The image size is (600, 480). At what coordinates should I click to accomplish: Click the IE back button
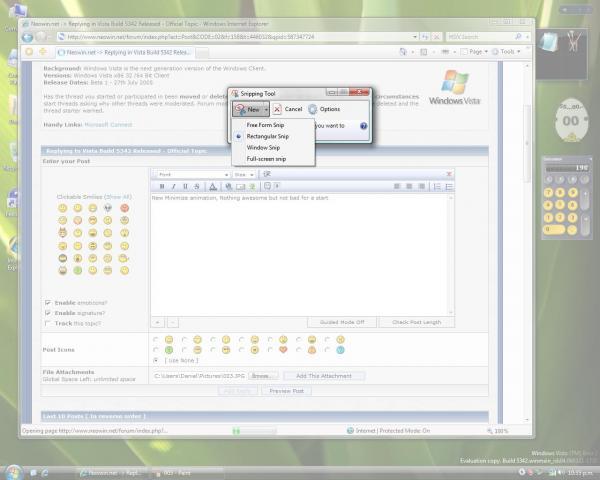27,37
